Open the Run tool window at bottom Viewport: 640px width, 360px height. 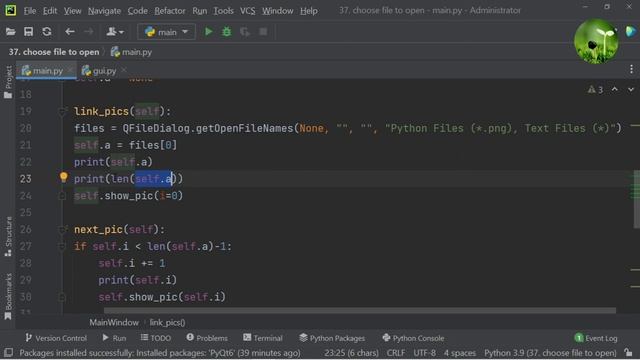pyautogui.click(x=114, y=338)
